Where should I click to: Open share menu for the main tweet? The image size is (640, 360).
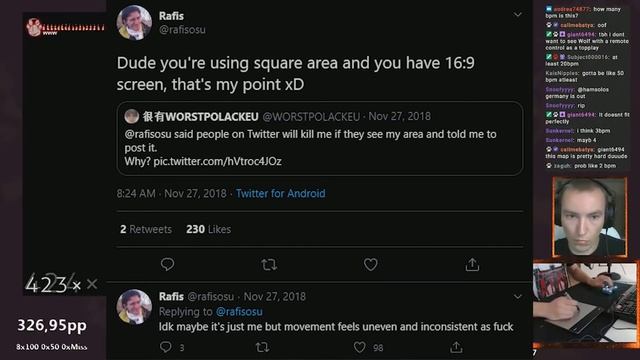472,264
